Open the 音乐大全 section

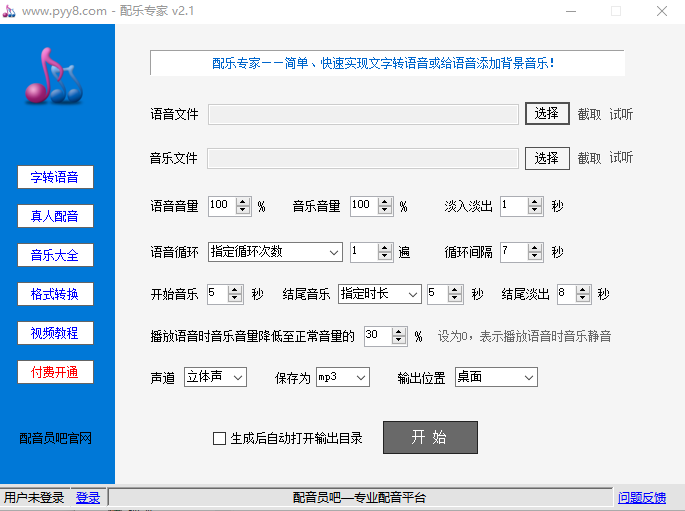click(55, 255)
